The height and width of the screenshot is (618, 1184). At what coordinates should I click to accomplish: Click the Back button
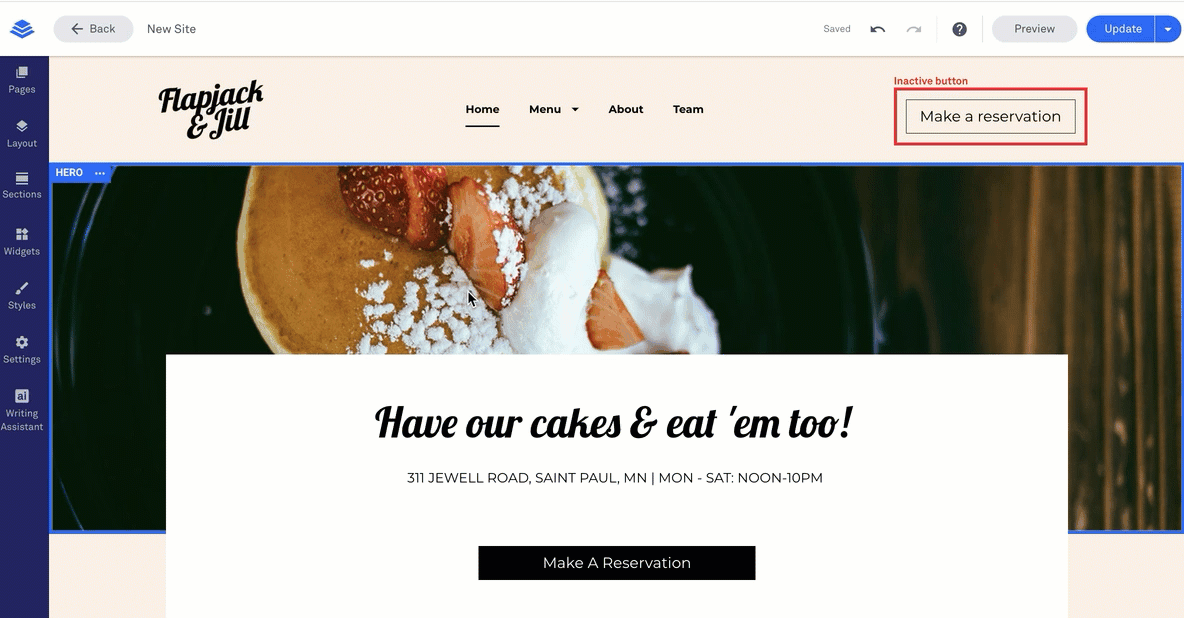click(94, 29)
